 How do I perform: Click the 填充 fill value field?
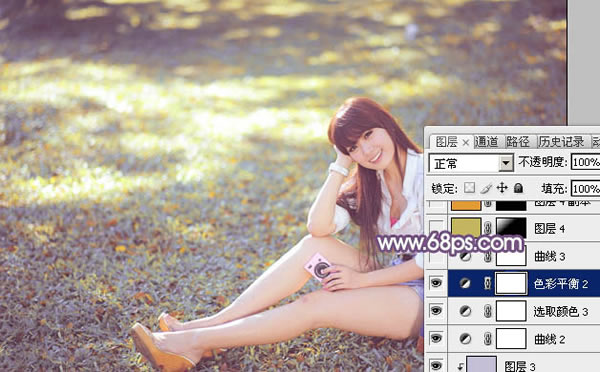[x=585, y=189]
